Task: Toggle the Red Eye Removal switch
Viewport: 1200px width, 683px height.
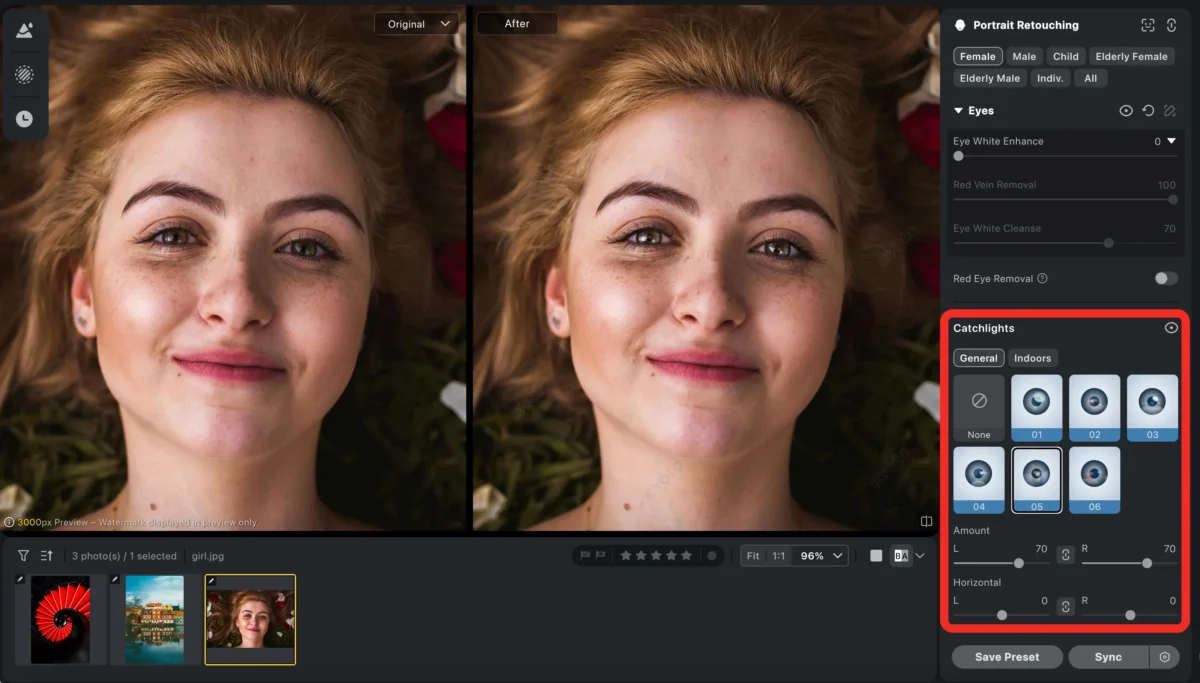Action: [x=1165, y=278]
